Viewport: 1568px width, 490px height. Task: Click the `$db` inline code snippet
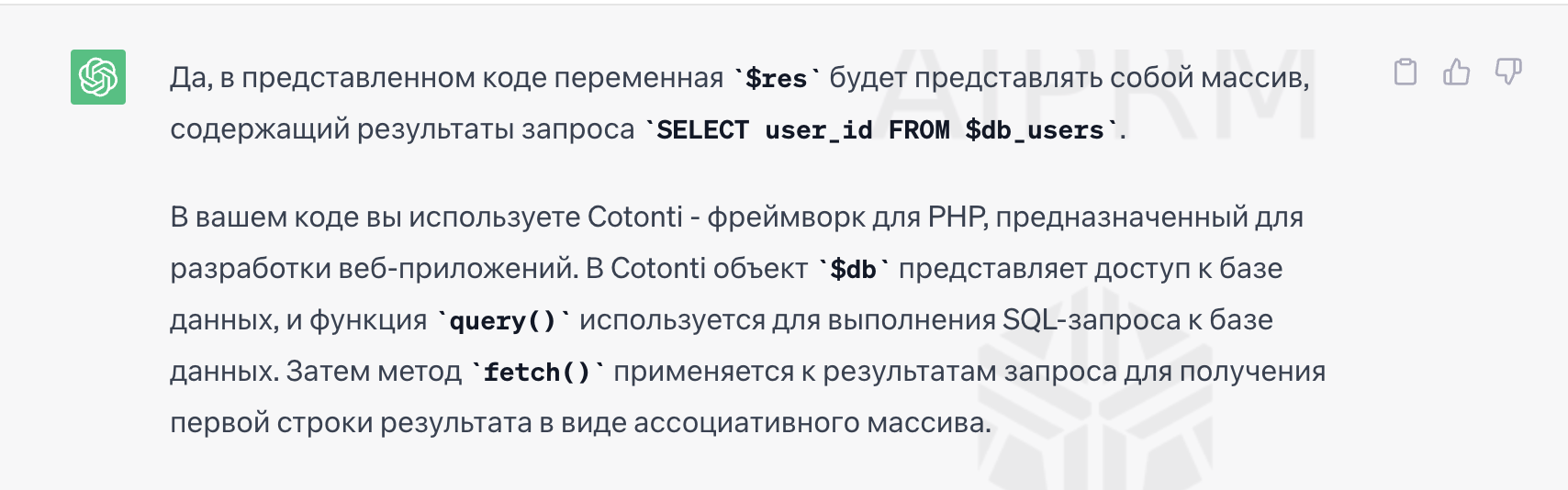(854, 270)
